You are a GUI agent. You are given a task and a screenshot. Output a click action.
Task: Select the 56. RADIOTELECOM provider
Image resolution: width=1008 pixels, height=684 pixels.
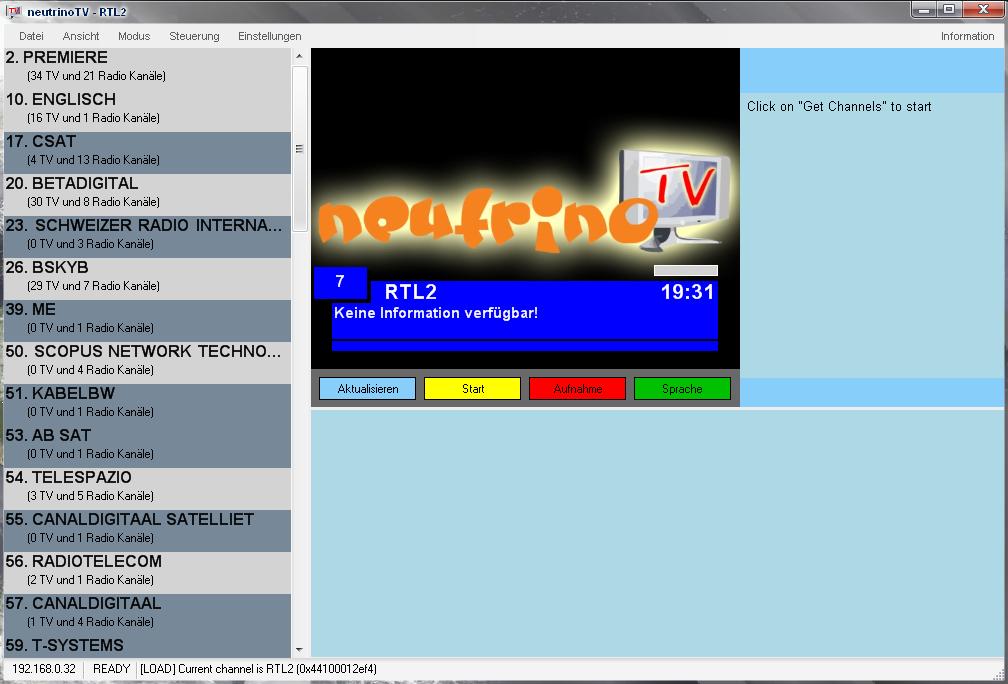pyautogui.click(x=147, y=573)
